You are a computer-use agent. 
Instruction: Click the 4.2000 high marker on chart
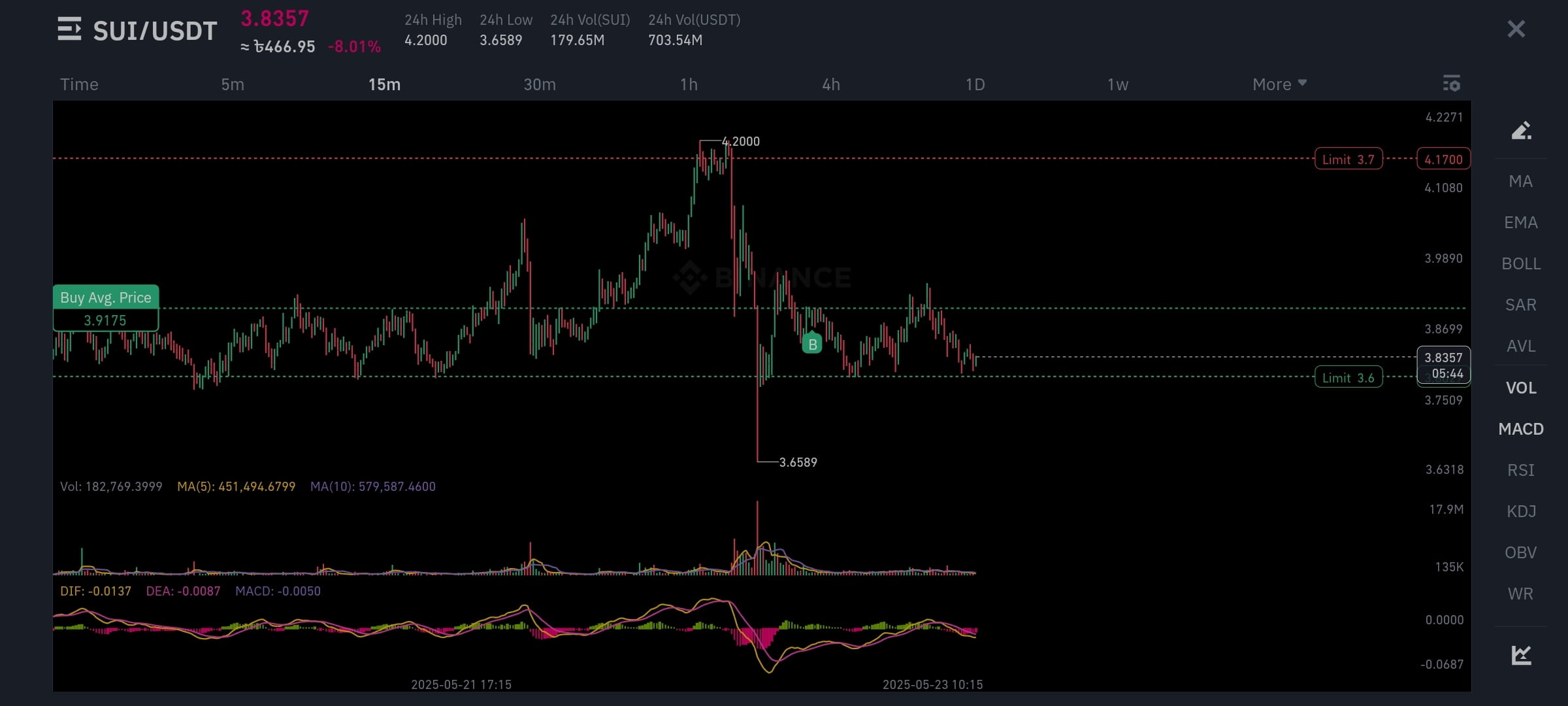point(740,141)
